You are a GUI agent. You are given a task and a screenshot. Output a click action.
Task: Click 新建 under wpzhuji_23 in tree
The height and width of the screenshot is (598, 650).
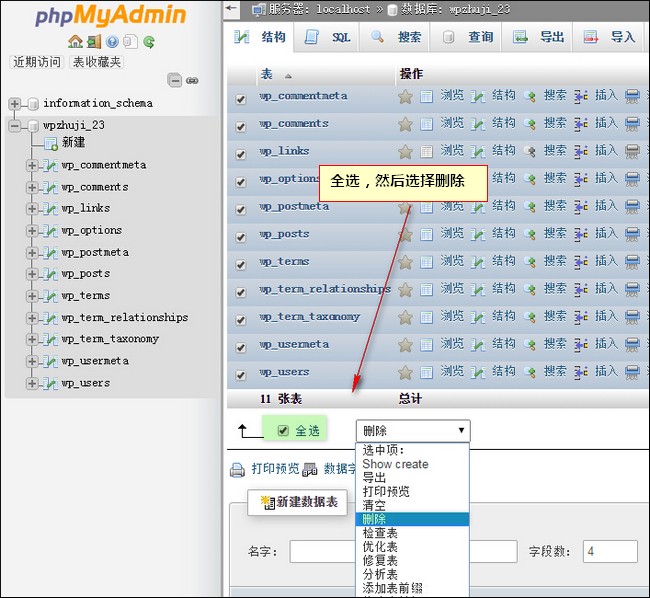(73, 143)
